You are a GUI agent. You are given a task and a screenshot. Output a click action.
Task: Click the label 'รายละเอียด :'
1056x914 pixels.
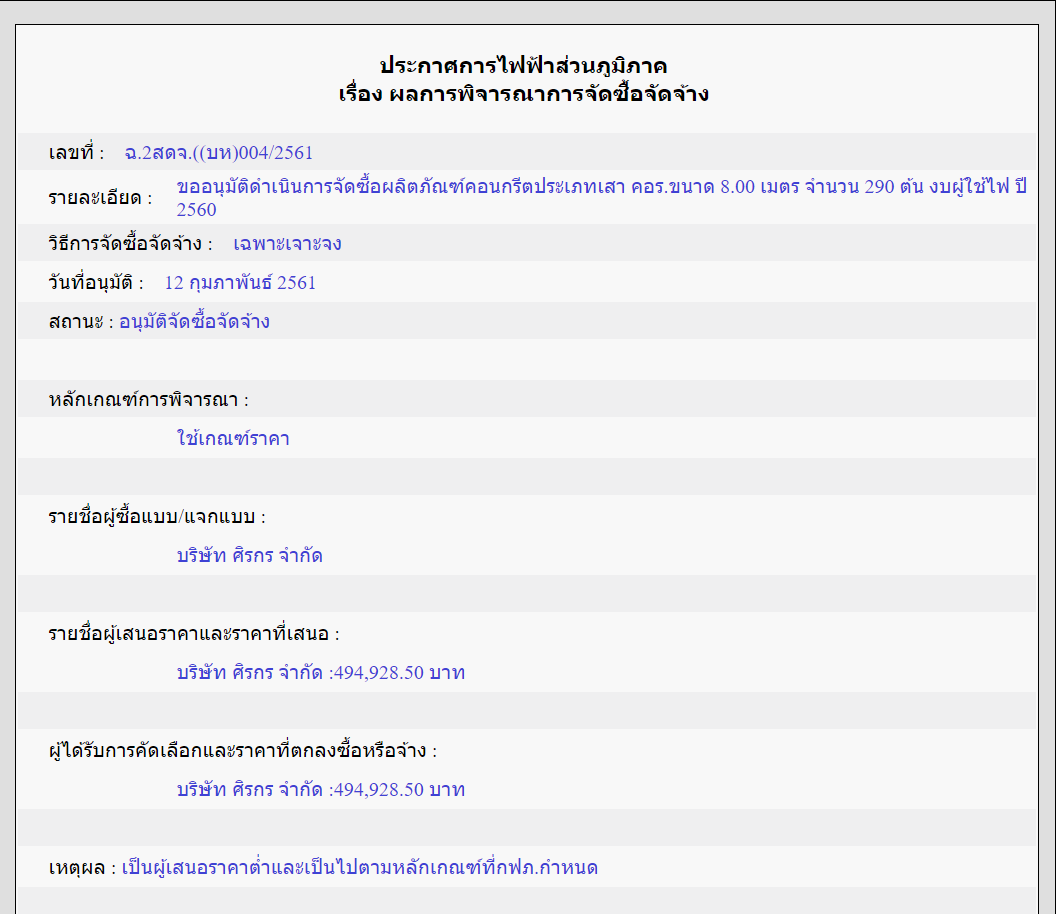100,198
